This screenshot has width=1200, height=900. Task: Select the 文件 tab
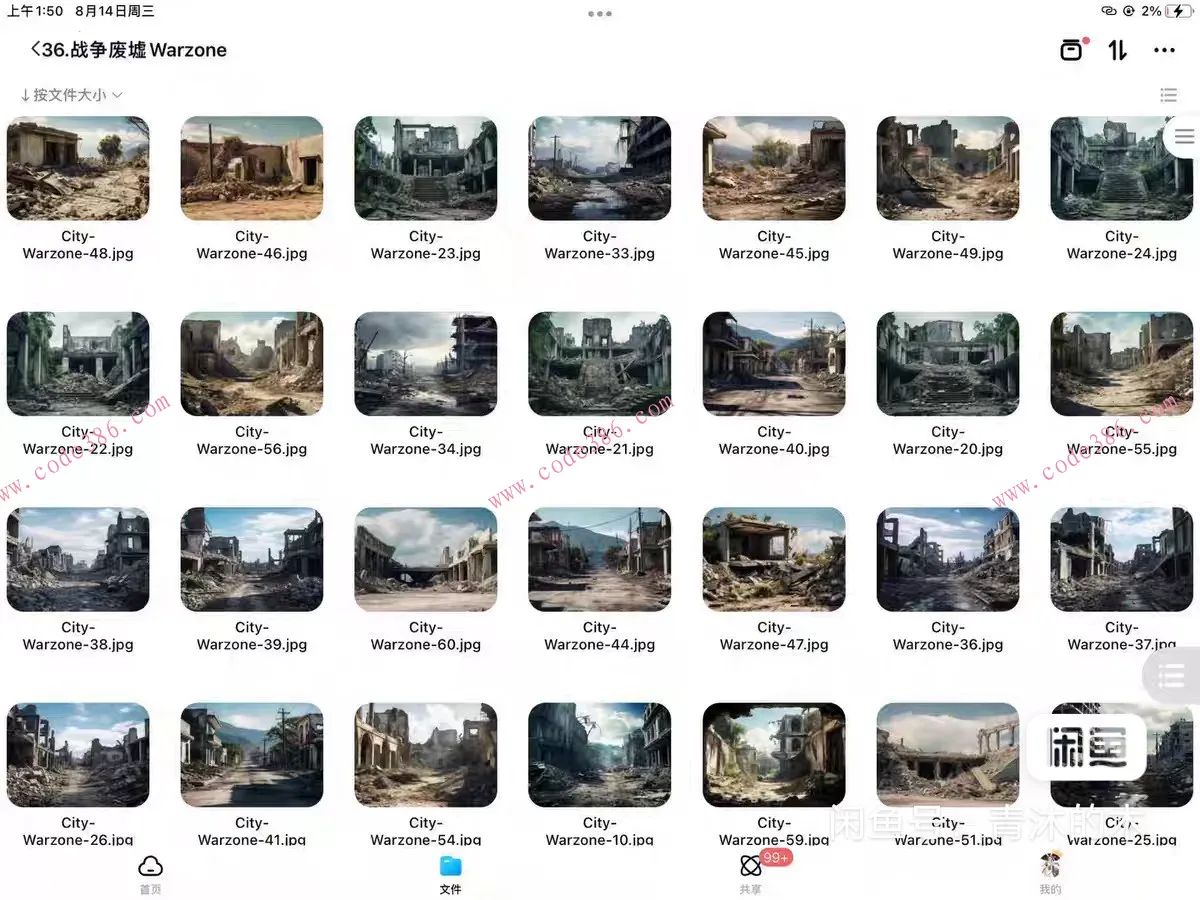[x=450, y=873]
